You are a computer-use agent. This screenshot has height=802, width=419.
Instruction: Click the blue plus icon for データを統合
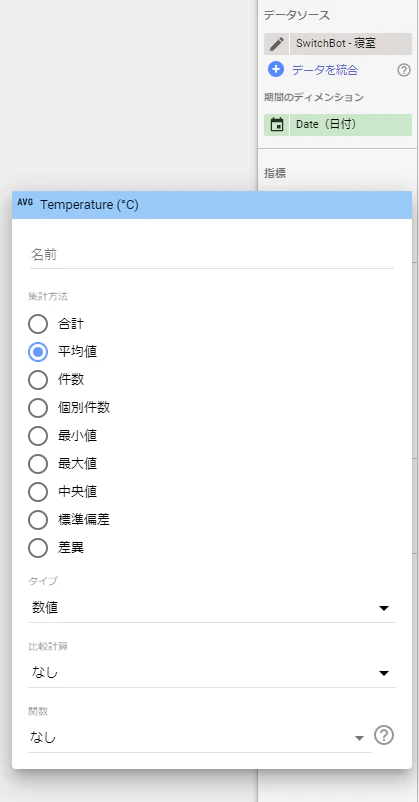pyautogui.click(x=276, y=70)
